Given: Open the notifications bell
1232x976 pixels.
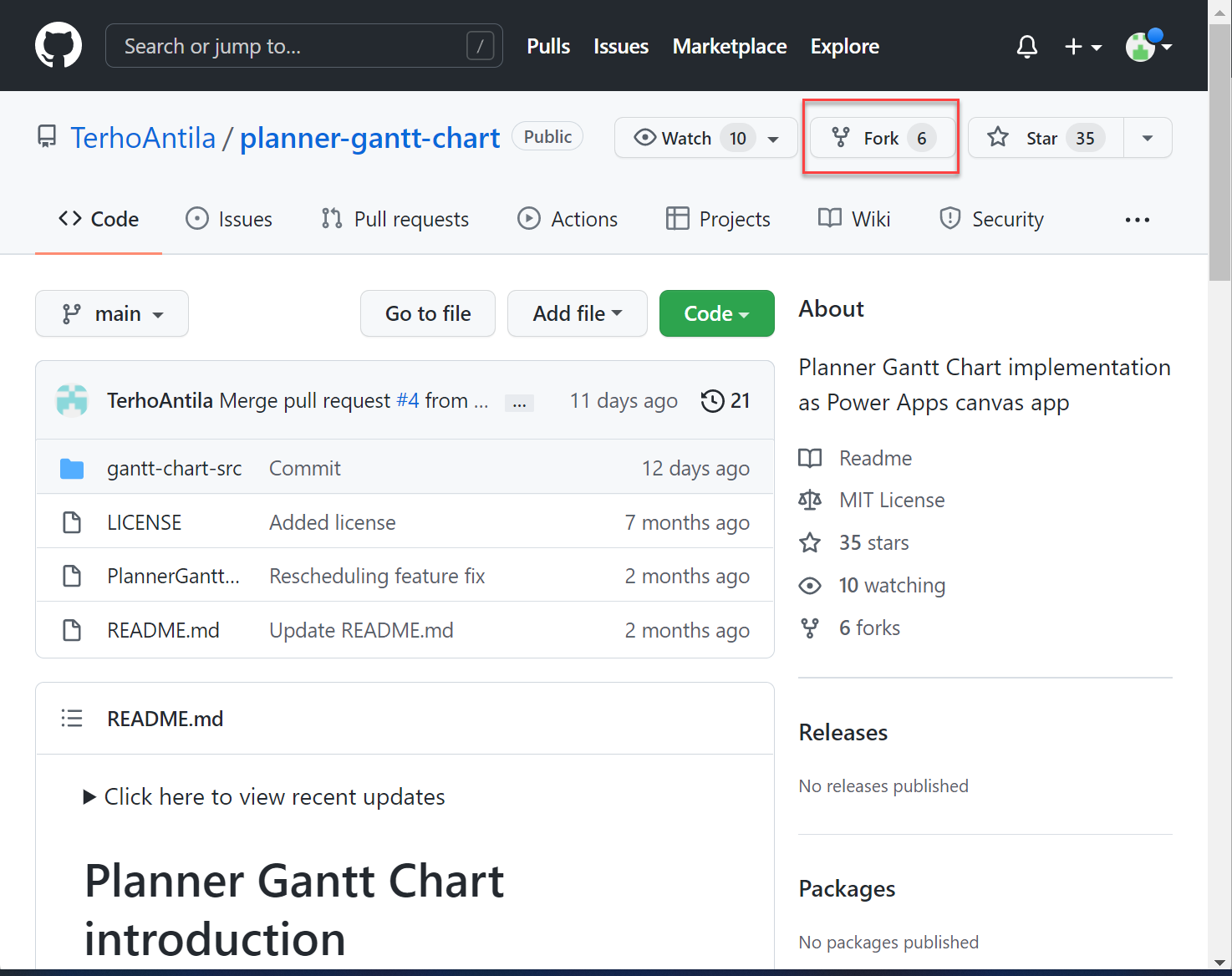Looking at the screenshot, I should 1026,47.
